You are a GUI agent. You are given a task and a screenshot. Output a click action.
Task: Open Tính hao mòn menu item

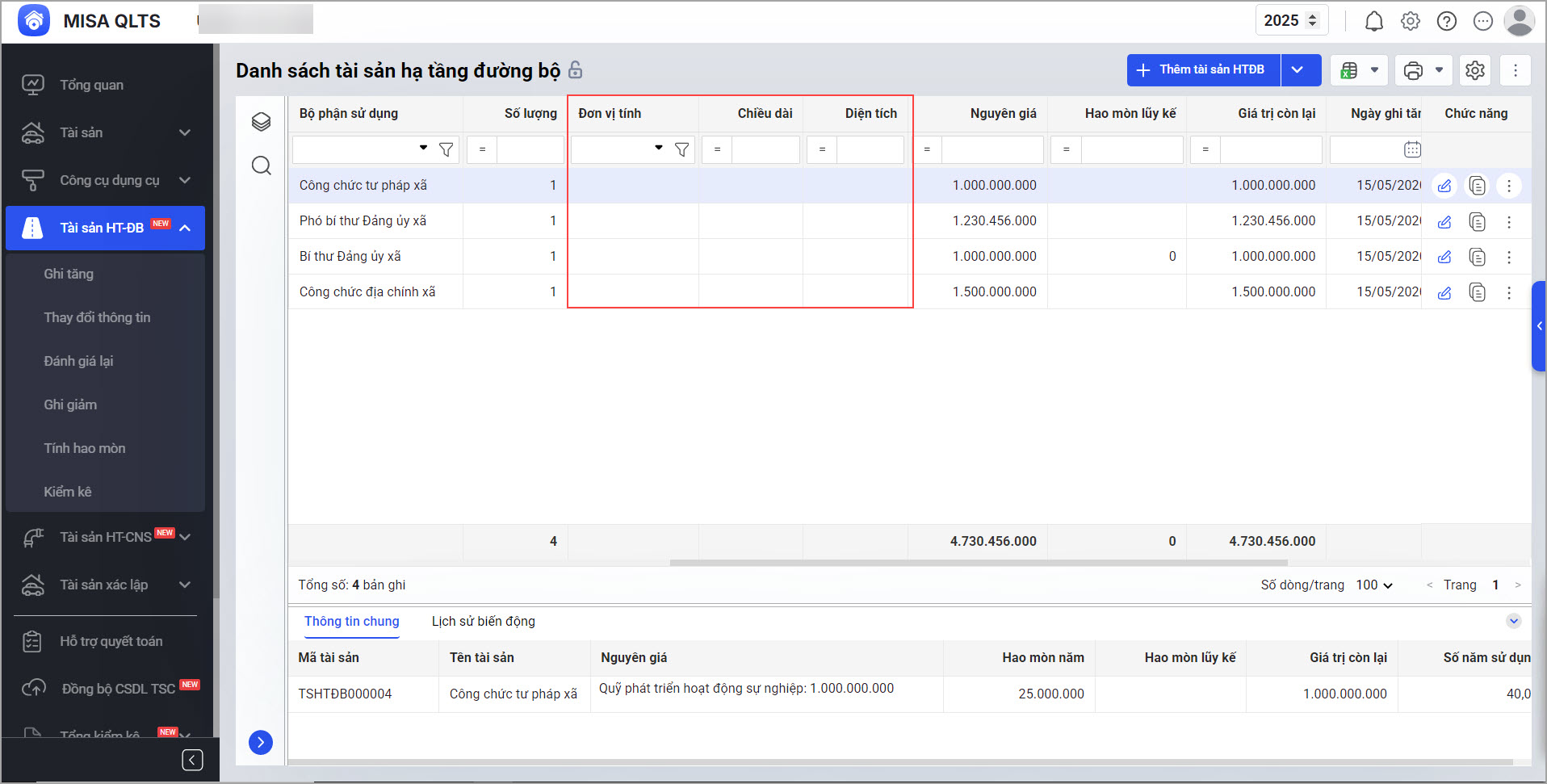(85, 448)
